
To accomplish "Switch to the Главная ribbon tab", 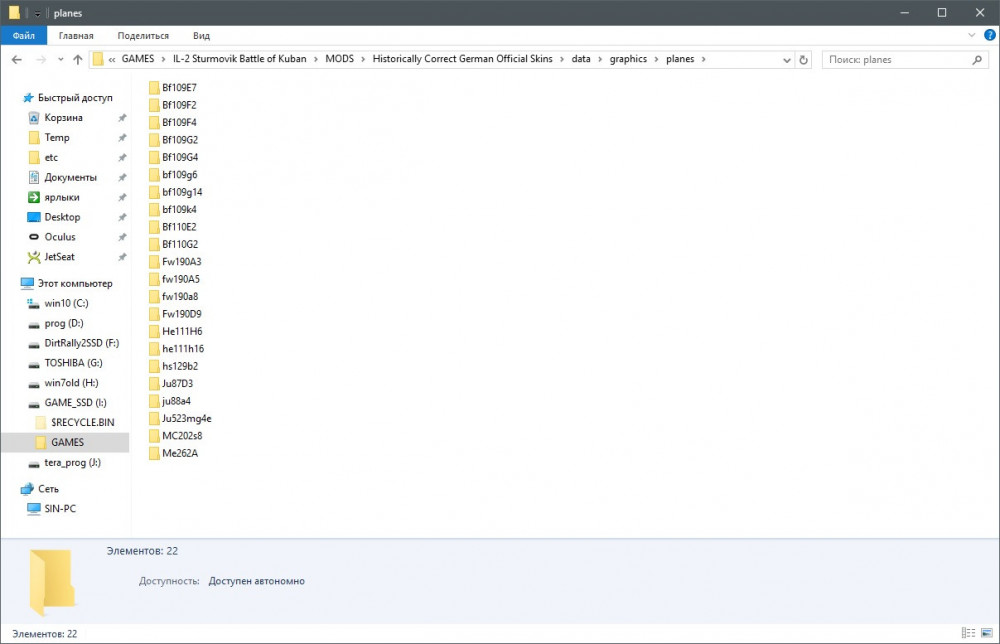I will click(76, 36).
